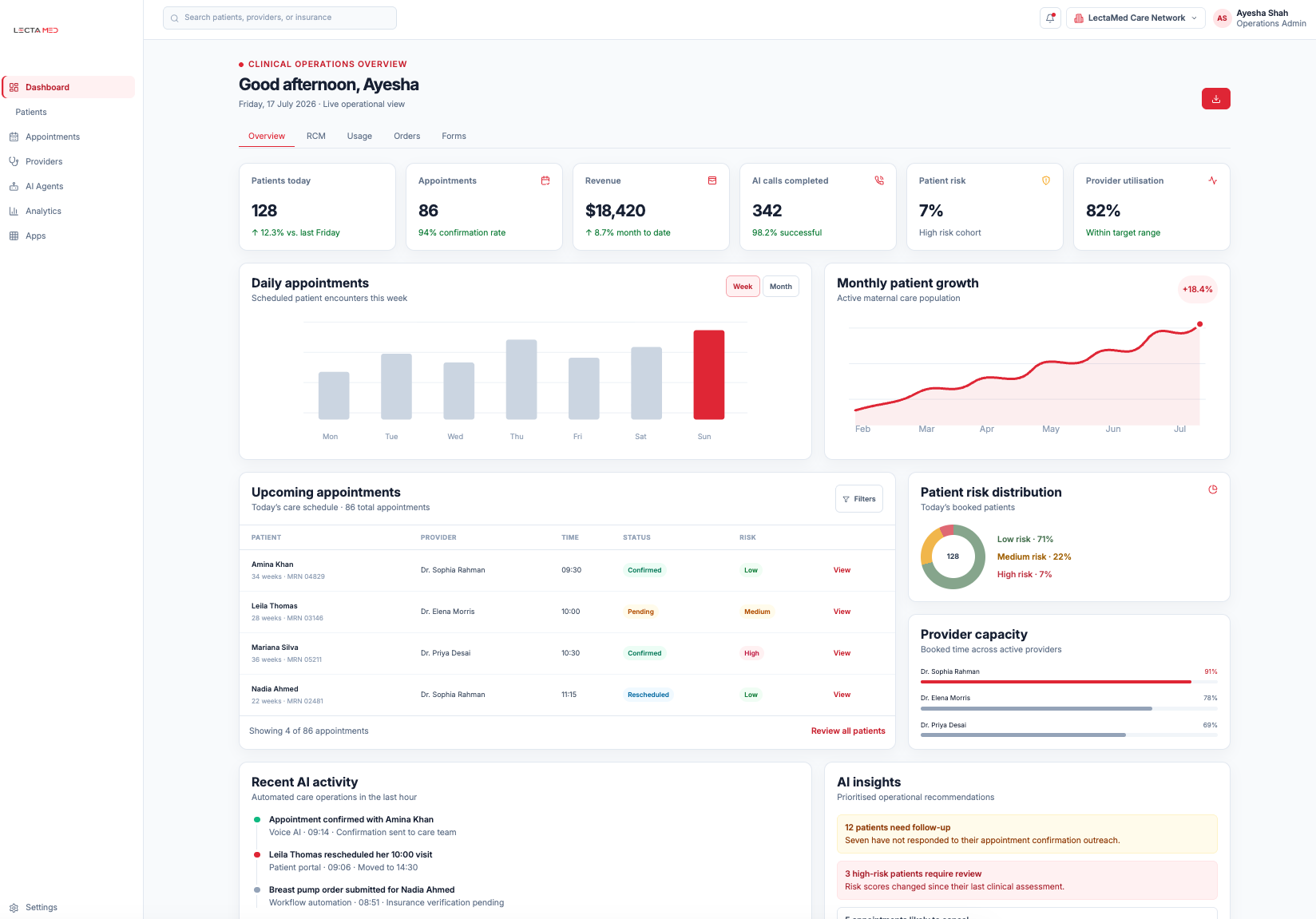Viewport: 1316px width, 919px height.
Task: Open Analytics label in the sidebar
Action: tap(43, 212)
